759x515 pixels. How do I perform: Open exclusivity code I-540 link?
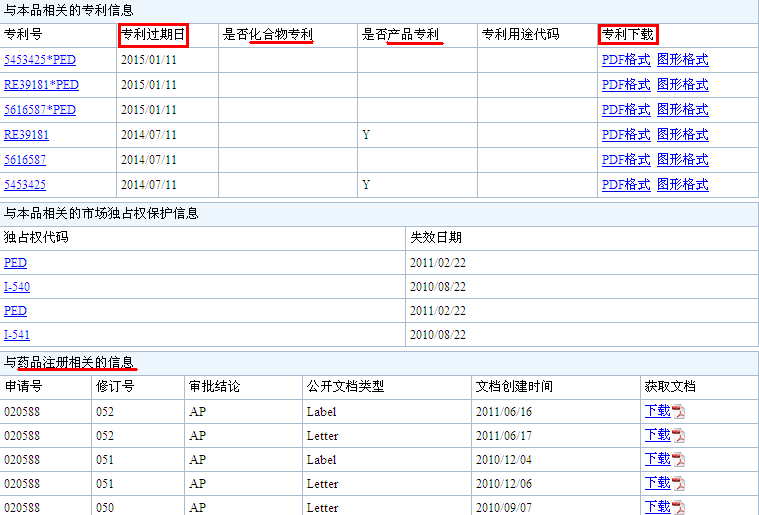17,287
